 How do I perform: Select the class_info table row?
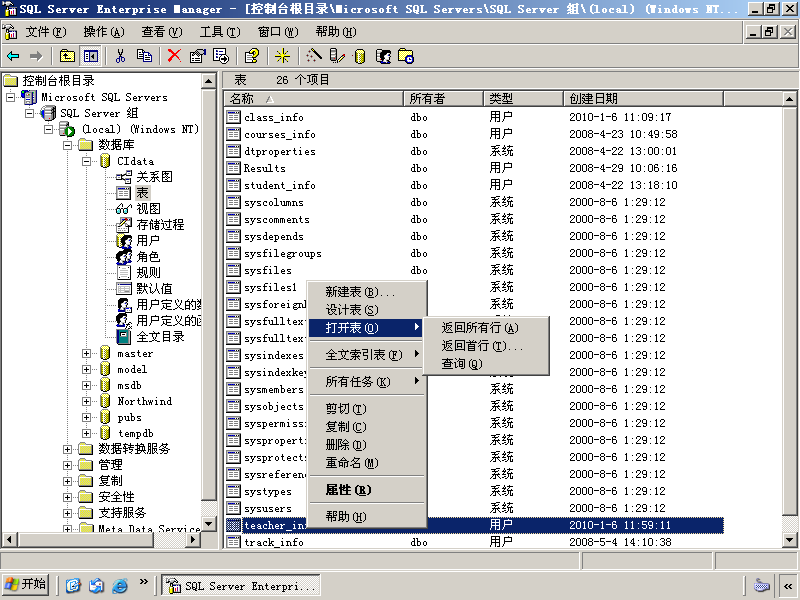474,117
